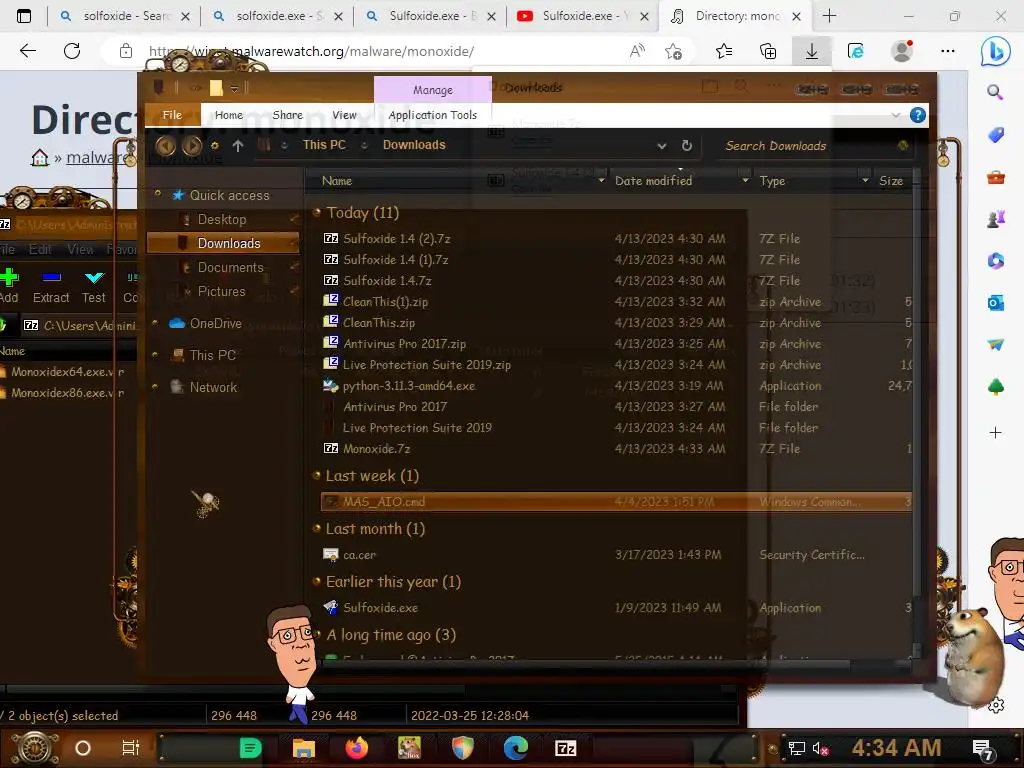Open Microsoft Edge from the taskbar

click(x=515, y=748)
